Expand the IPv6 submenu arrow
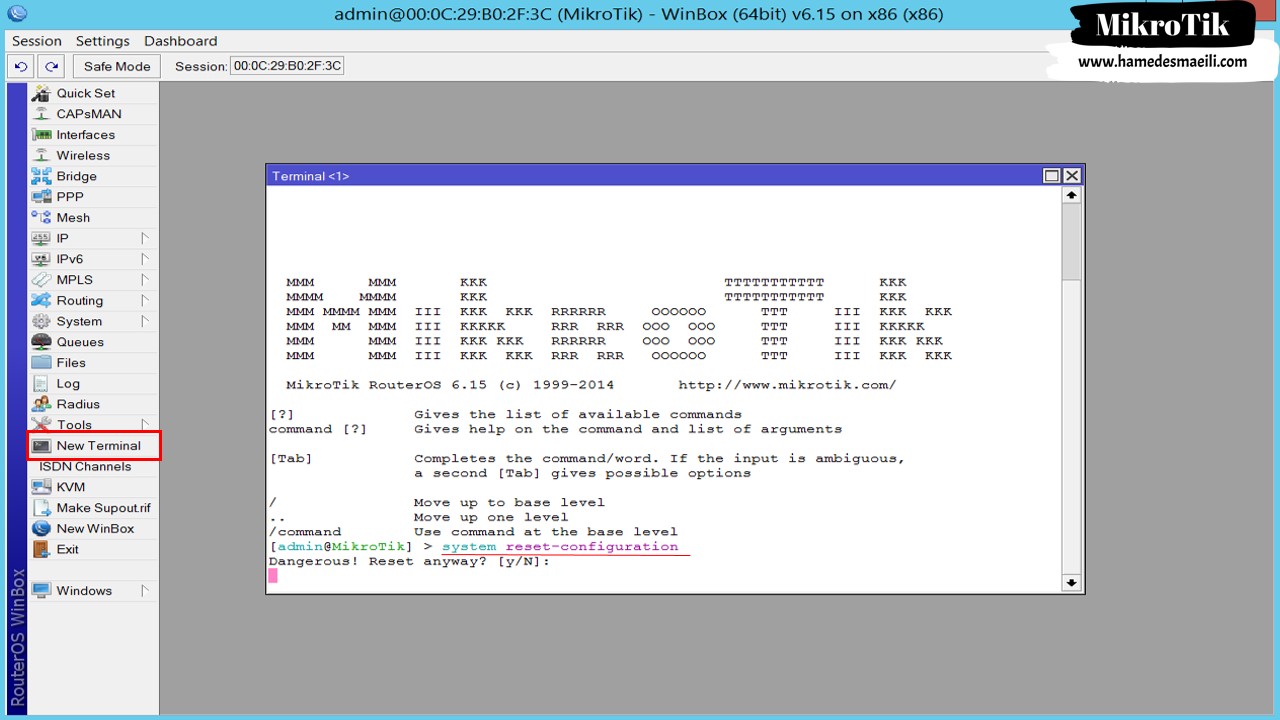 pos(144,259)
